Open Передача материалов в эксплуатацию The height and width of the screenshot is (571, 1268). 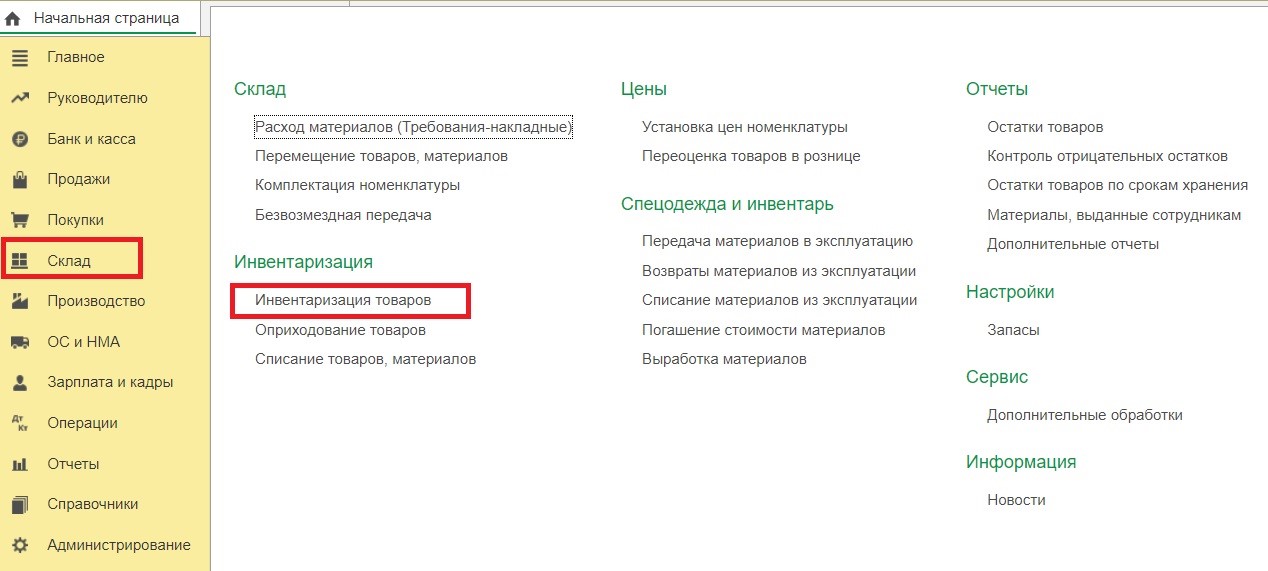click(x=777, y=241)
